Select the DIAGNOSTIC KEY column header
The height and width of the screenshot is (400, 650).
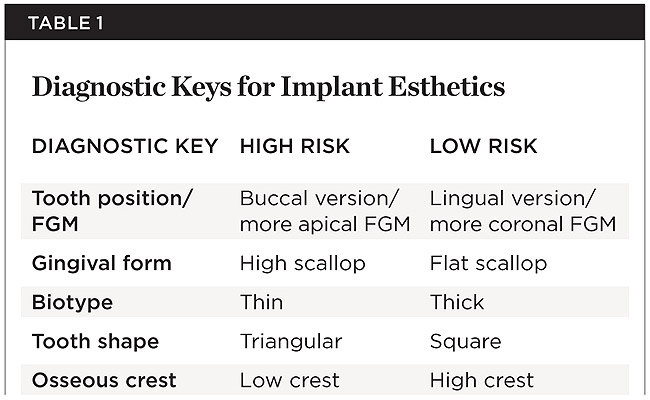[x=125, y=146]
